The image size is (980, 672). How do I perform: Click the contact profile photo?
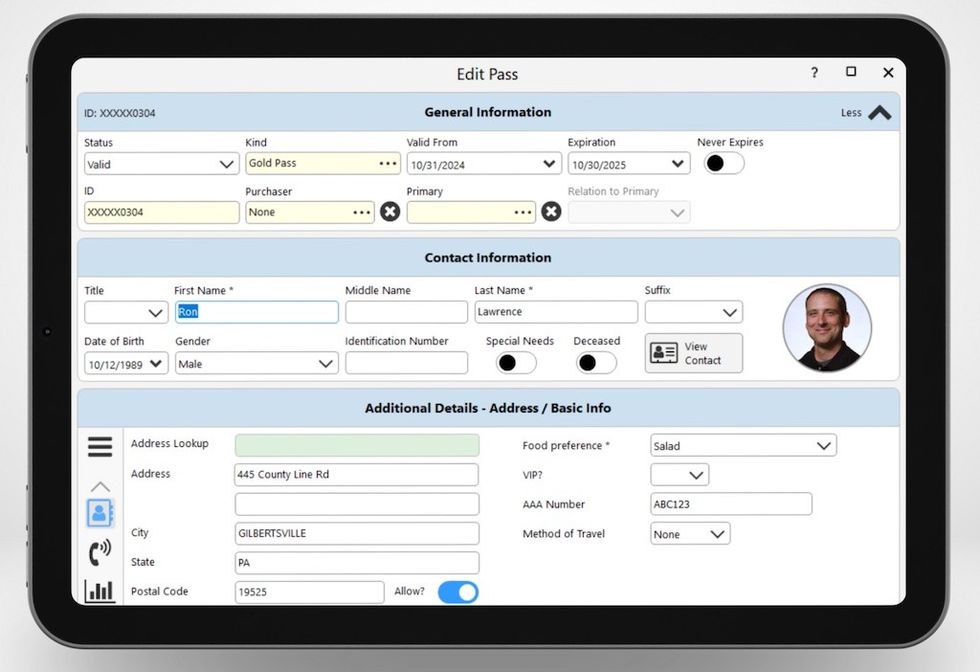(x=827, y=328)
